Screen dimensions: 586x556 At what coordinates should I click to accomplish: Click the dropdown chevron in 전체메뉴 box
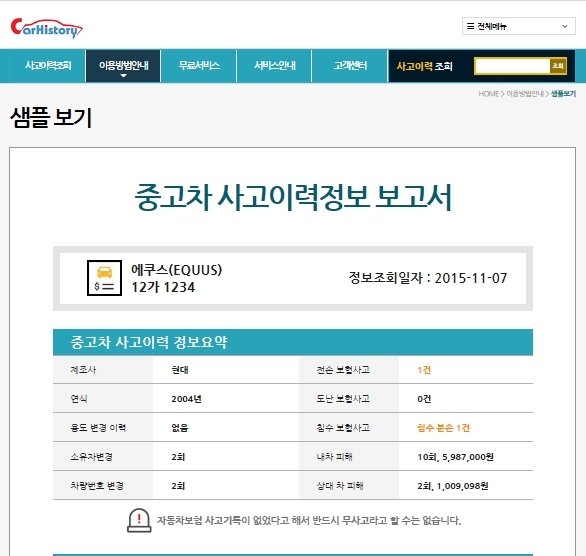pyautogui.click(x=565, y=26)
